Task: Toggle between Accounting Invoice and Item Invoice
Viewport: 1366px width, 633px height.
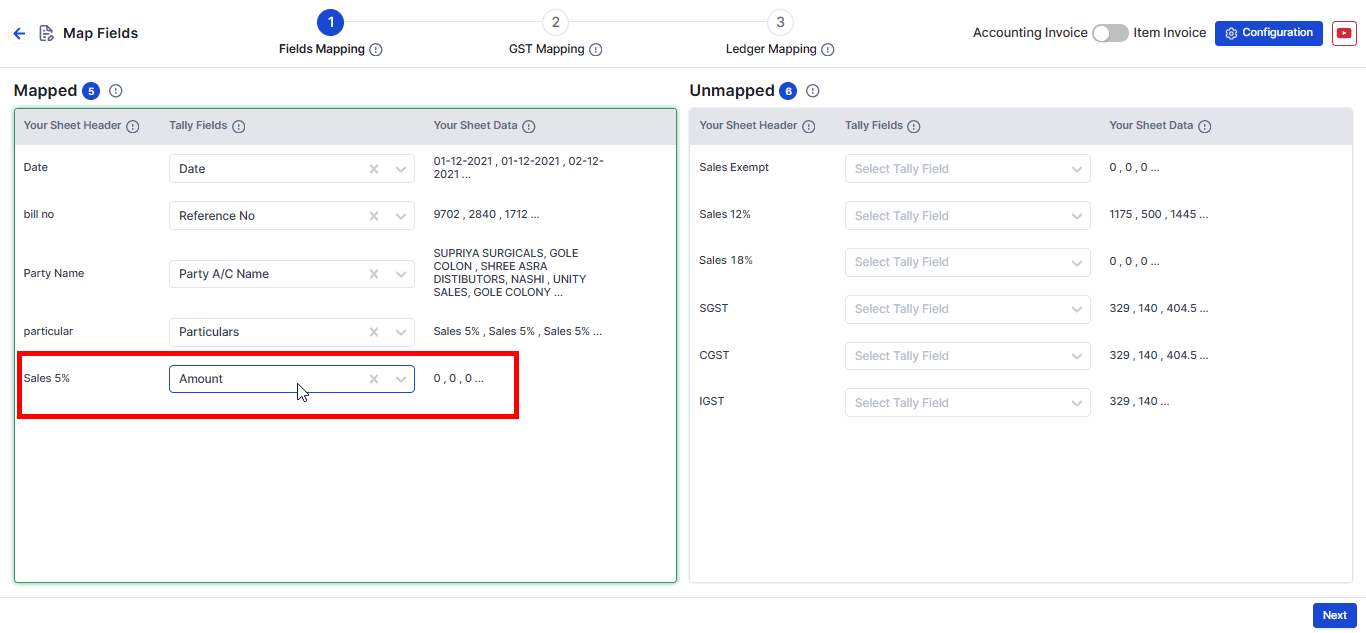Action: (x=1110, y=33)
